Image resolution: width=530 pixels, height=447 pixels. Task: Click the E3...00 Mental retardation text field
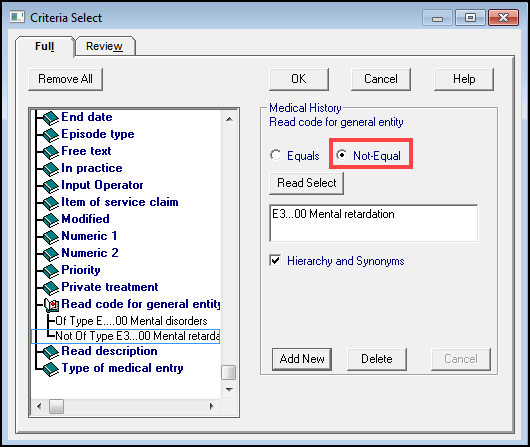374,223
